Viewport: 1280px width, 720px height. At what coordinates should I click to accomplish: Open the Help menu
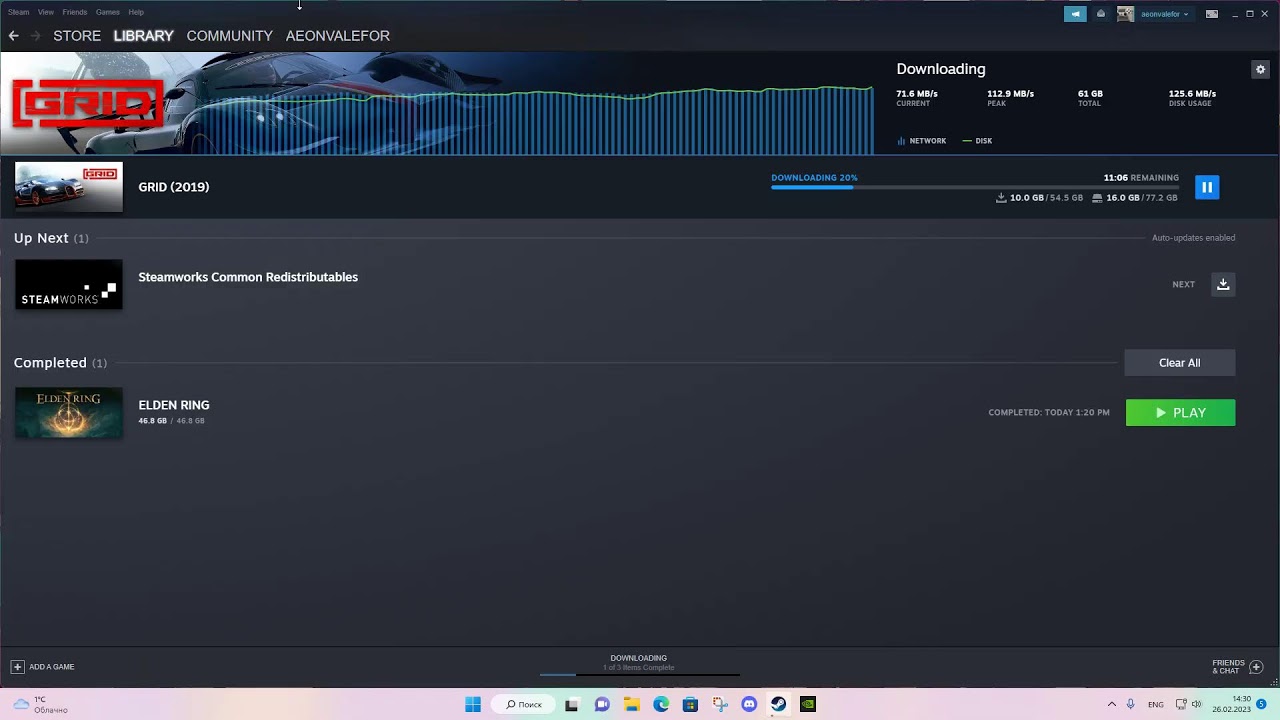pyautogui.click(x=136, y=12)
